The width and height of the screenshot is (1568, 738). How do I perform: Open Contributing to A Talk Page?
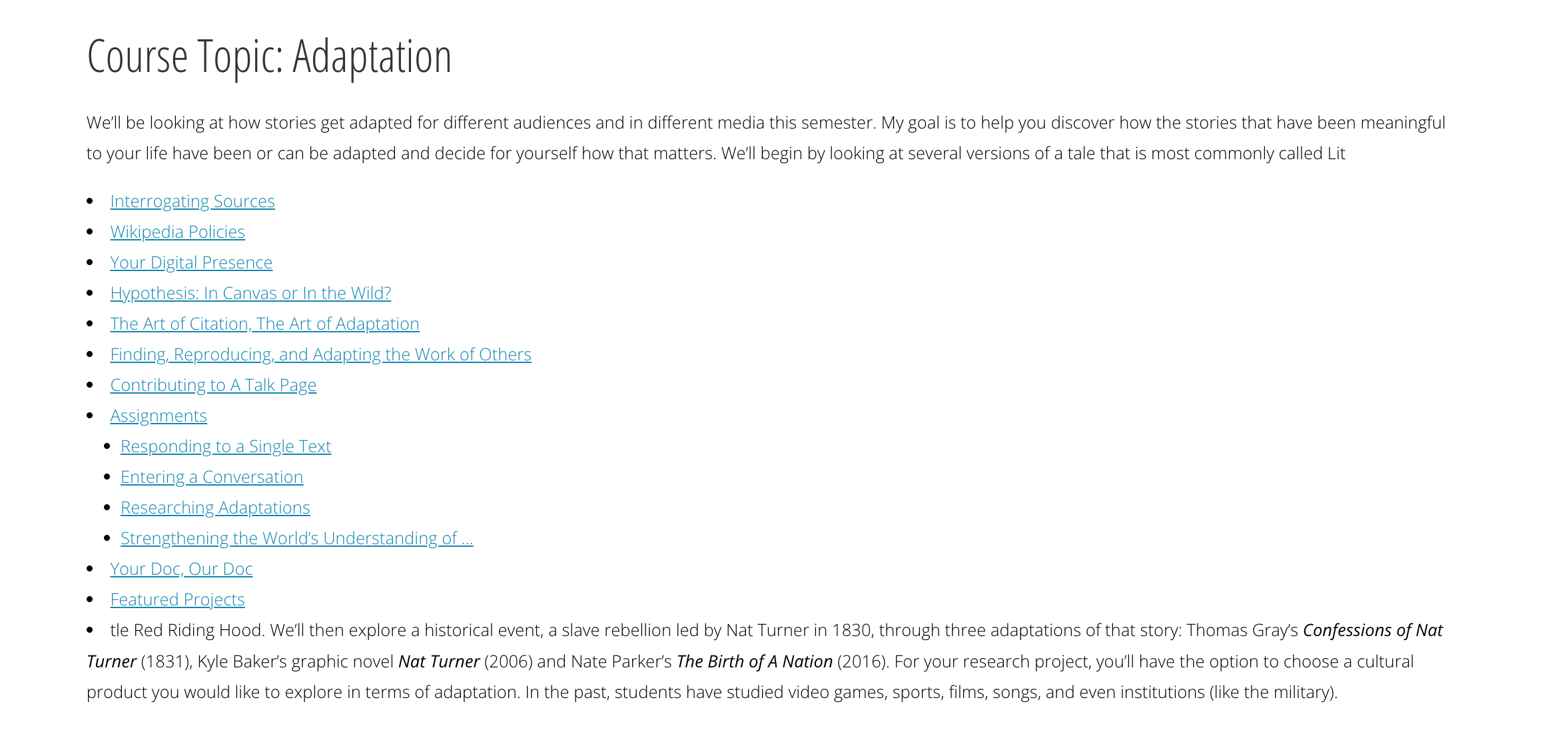coord(213,384)
